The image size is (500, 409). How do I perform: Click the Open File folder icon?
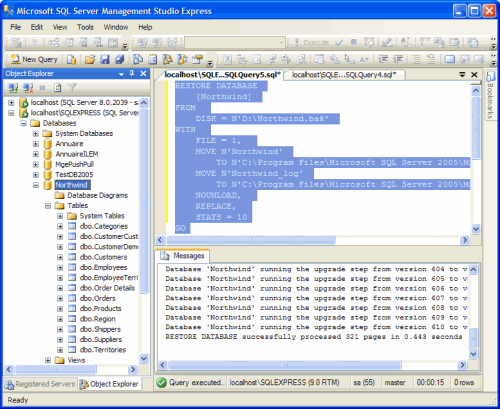(90, 60)
